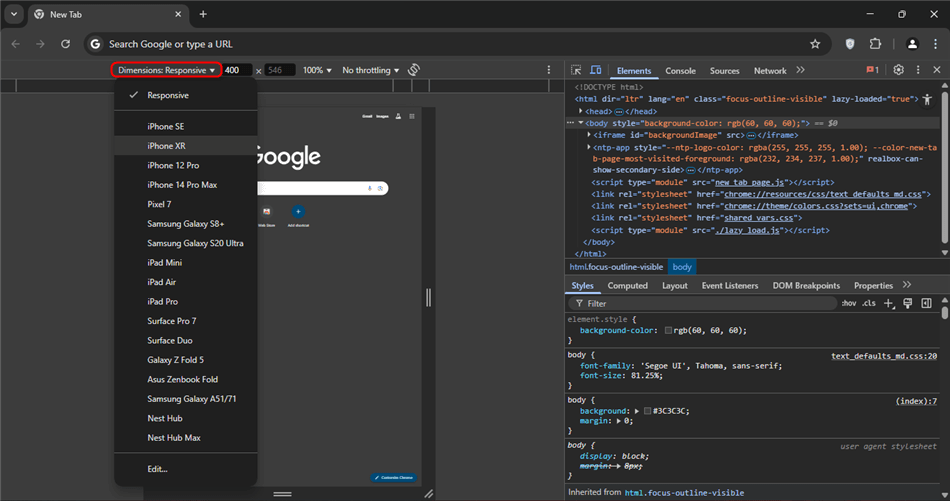
Task: Toggle element state with :hov
Action: [x=848, y=303]
